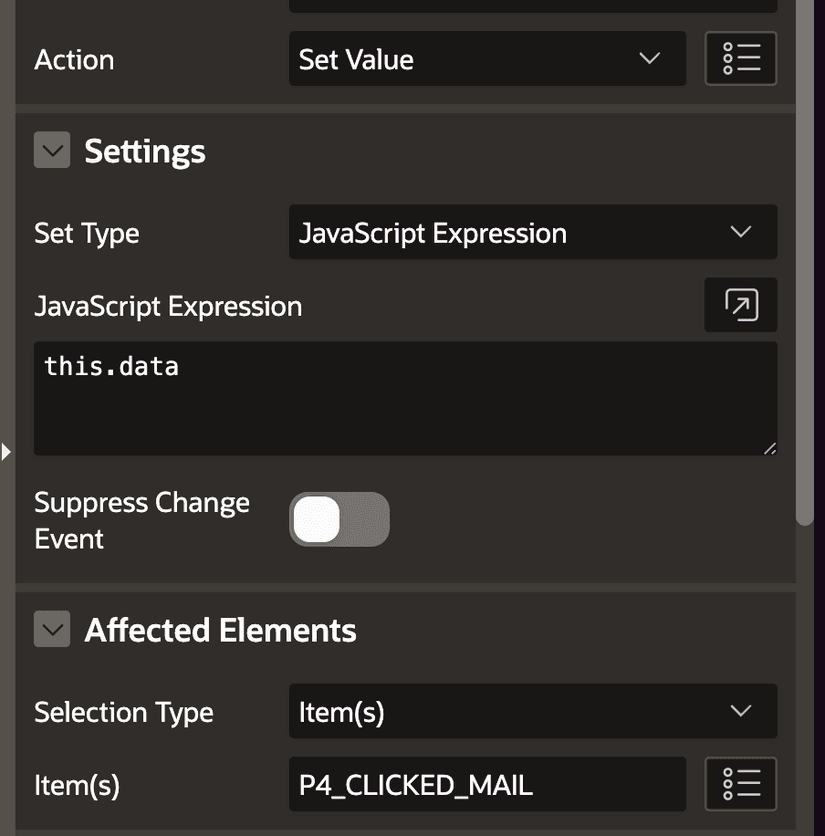
Task: Open the Set Type dropdown listing JavaScript Expression
Action: [x=500, y=231]
